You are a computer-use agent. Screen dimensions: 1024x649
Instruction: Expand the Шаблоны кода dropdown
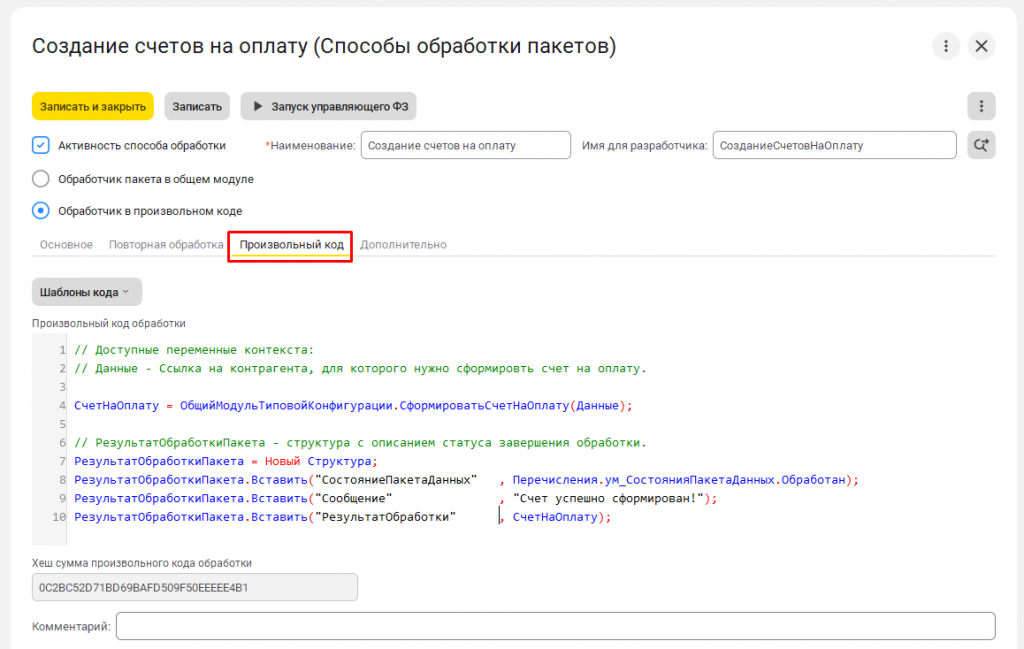87,292
